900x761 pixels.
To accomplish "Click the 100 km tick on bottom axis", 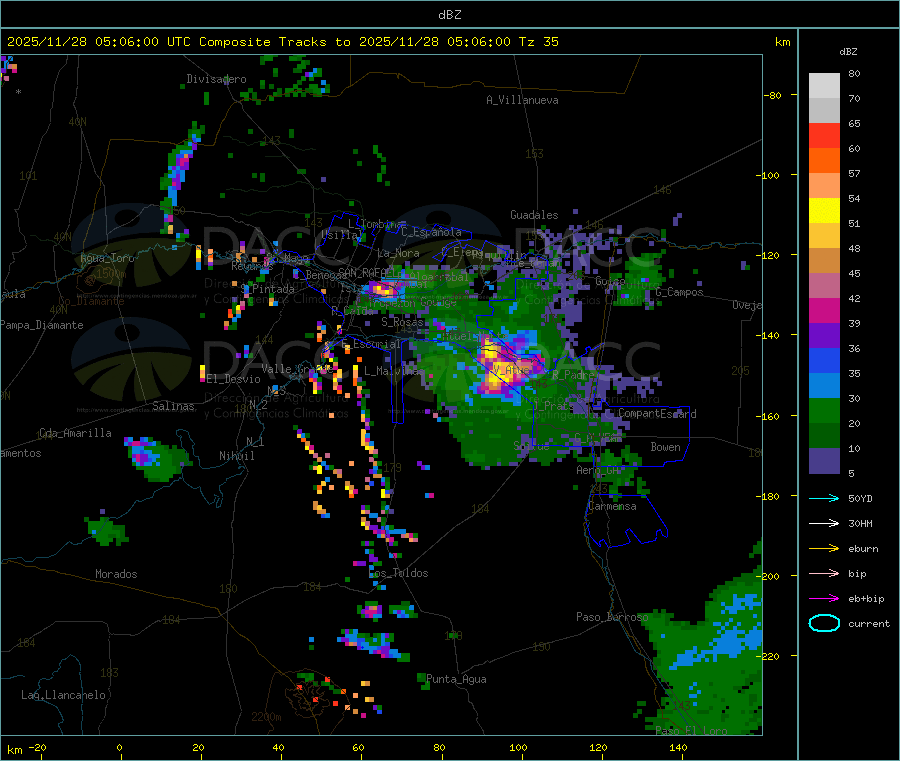I will (518, 747).
